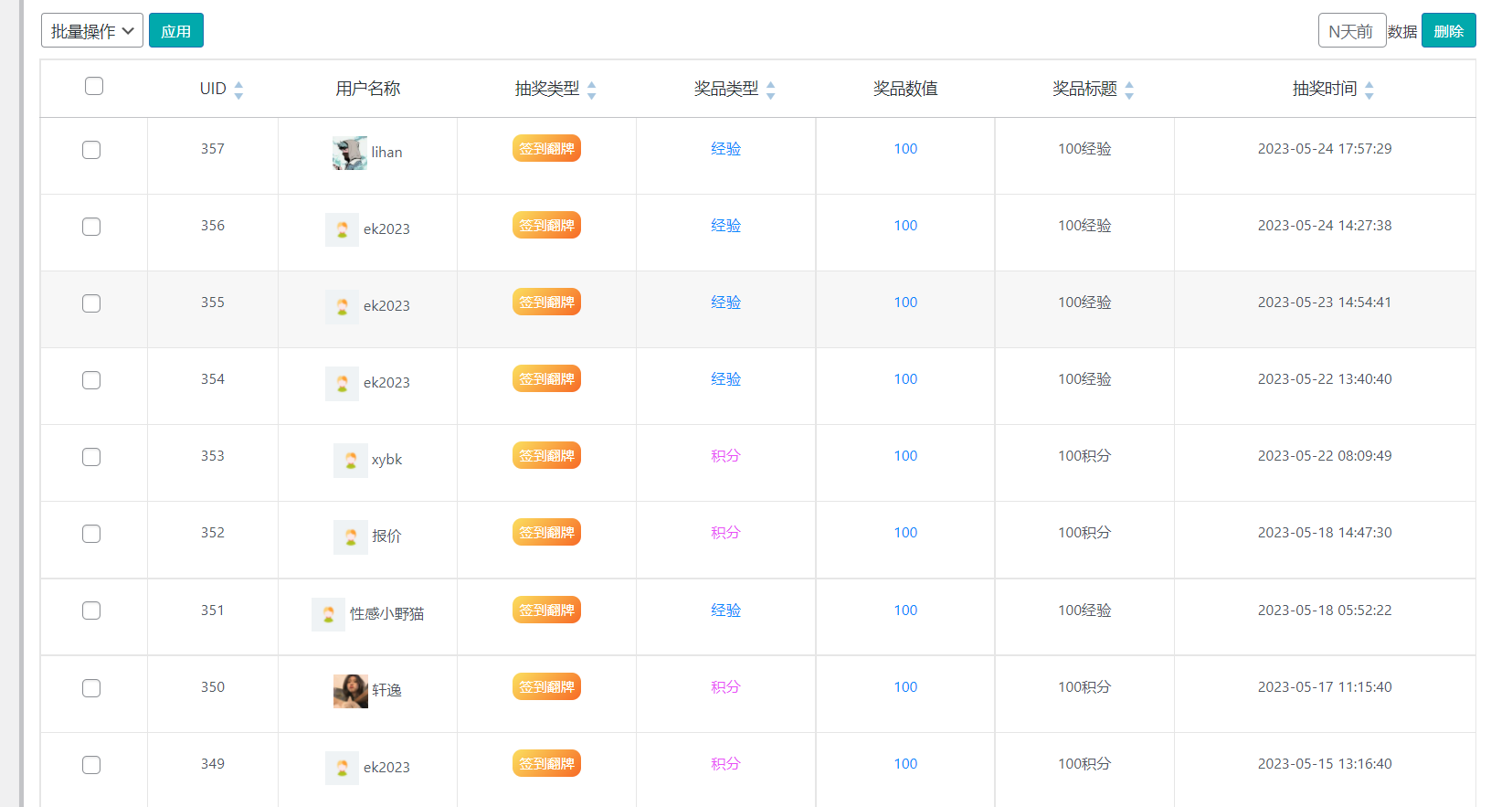Screen dimensions: 1512x807
Task: Click the username 轩逸
Action: [x=386, y=691]
